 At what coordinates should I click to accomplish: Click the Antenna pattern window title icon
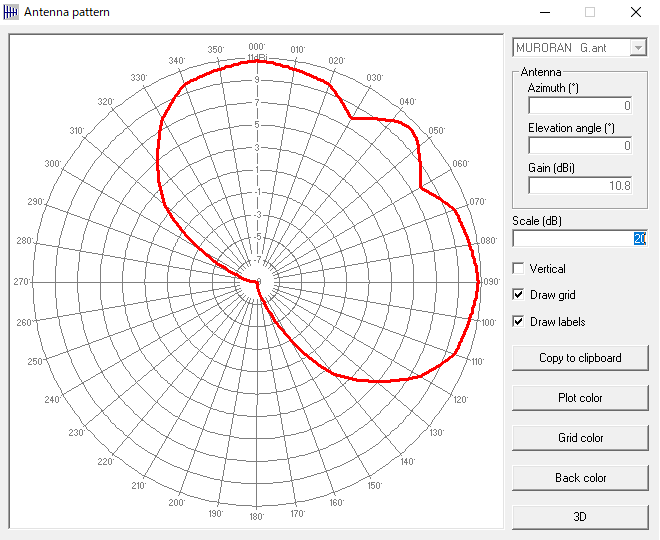click(x=11, y=12)
